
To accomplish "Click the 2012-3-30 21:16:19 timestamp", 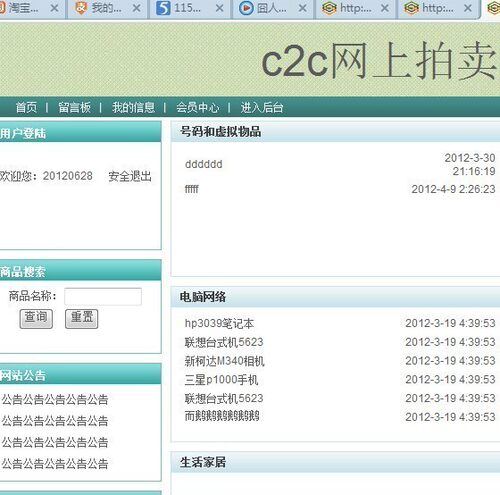I will pyautogui.click(x=470, y=164).
